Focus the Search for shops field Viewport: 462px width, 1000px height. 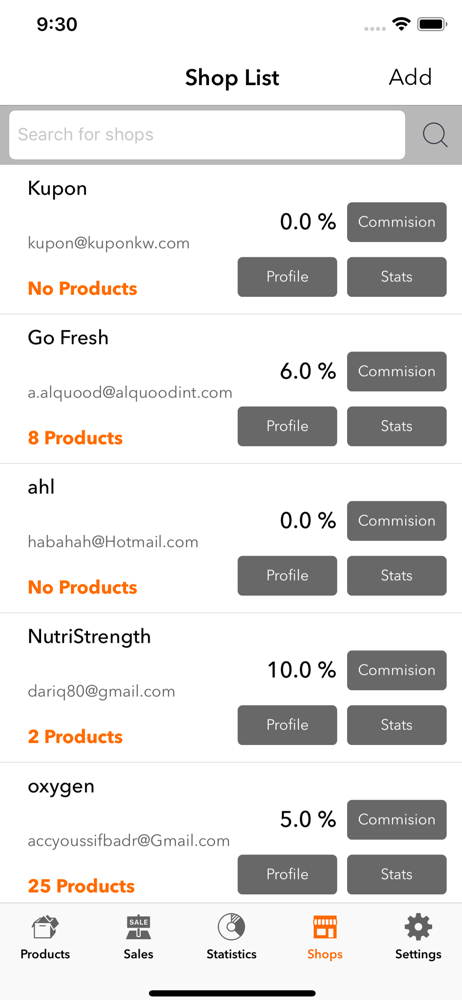[207, 135]
